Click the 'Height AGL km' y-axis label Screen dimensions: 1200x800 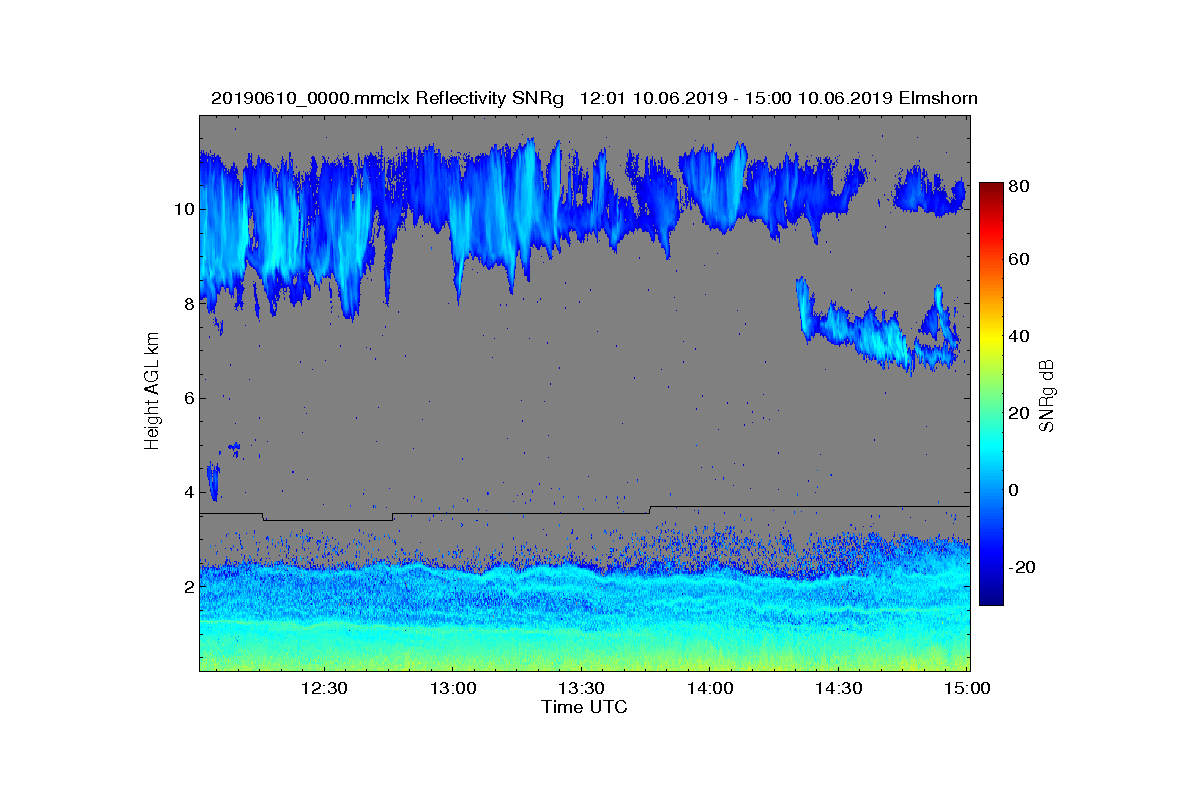[152, 390]
